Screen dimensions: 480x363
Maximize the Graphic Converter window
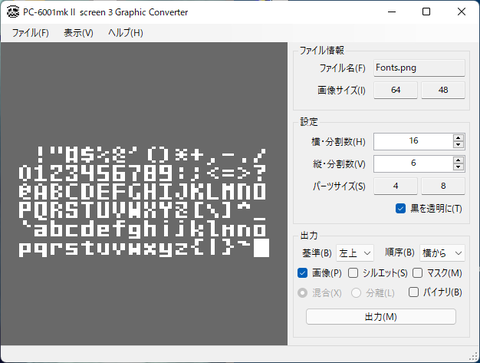tap(426, 12)
